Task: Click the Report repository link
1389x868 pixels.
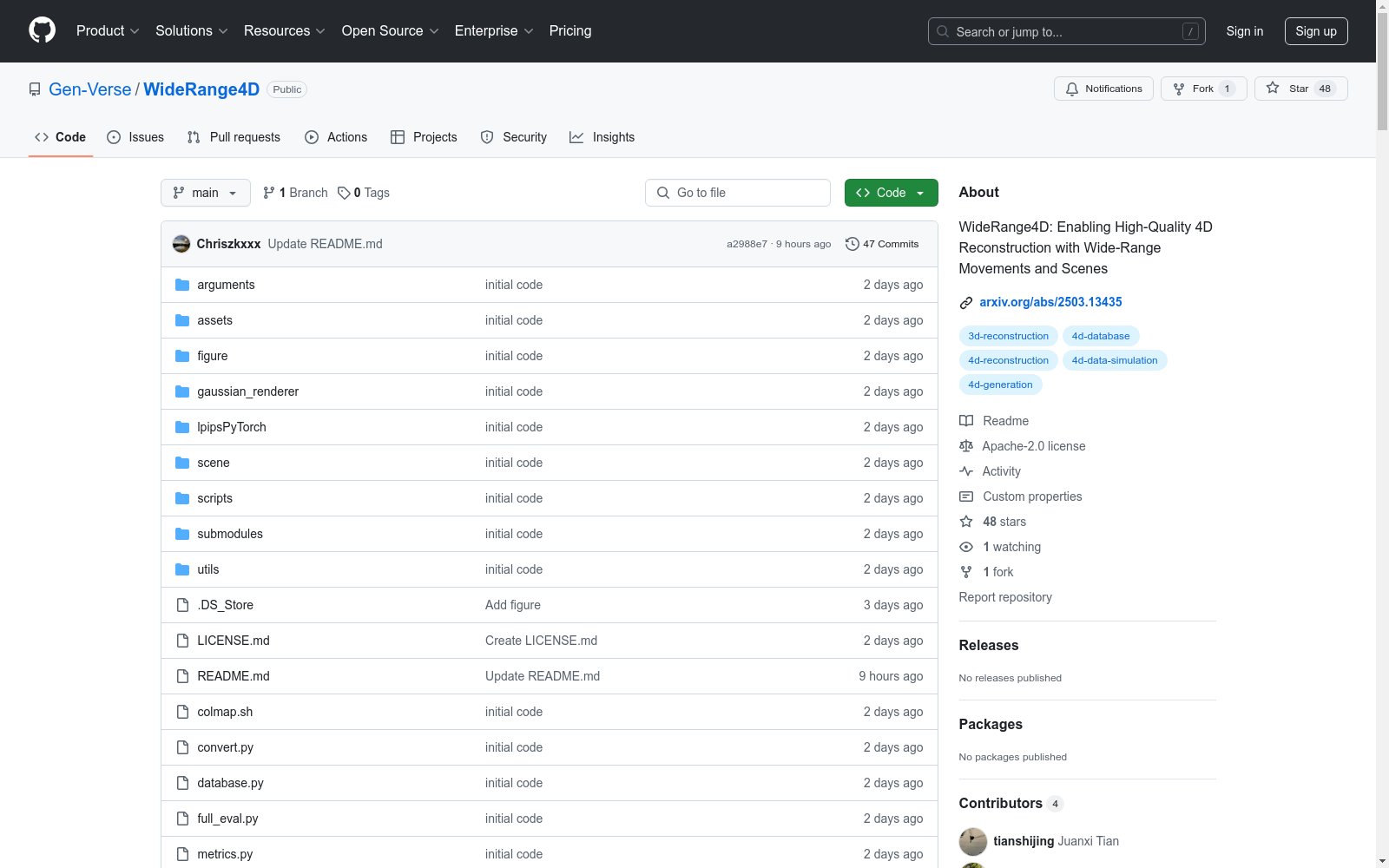Action: (x=1005, y=597)
